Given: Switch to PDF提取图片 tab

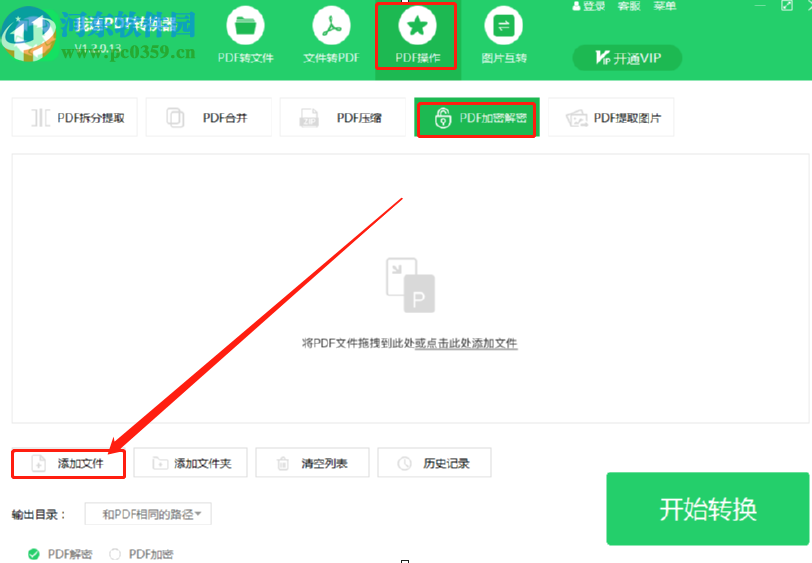Looking at the screenshot, I should click(x=611, y=118).
